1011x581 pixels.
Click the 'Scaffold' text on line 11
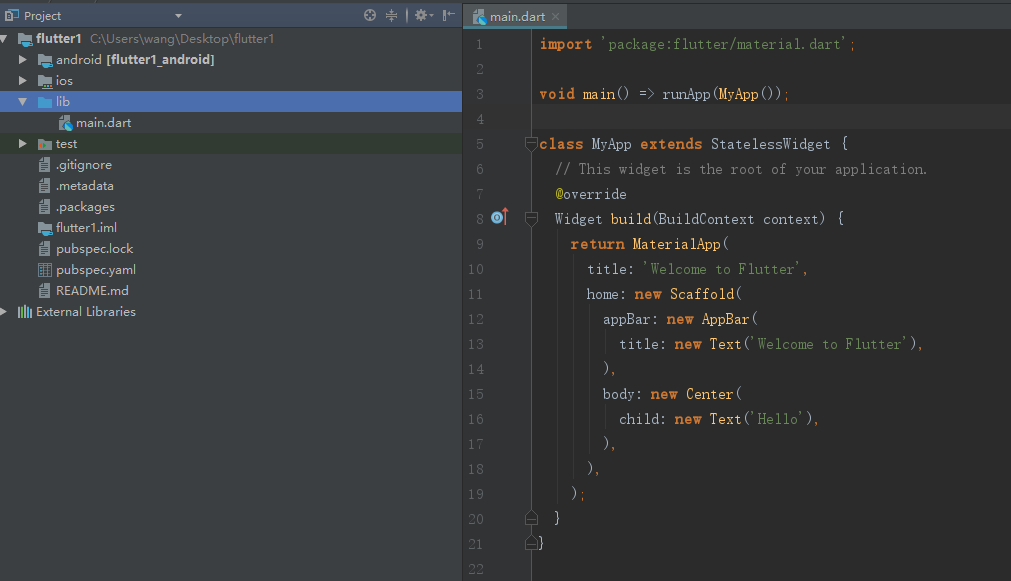[702, 294]
